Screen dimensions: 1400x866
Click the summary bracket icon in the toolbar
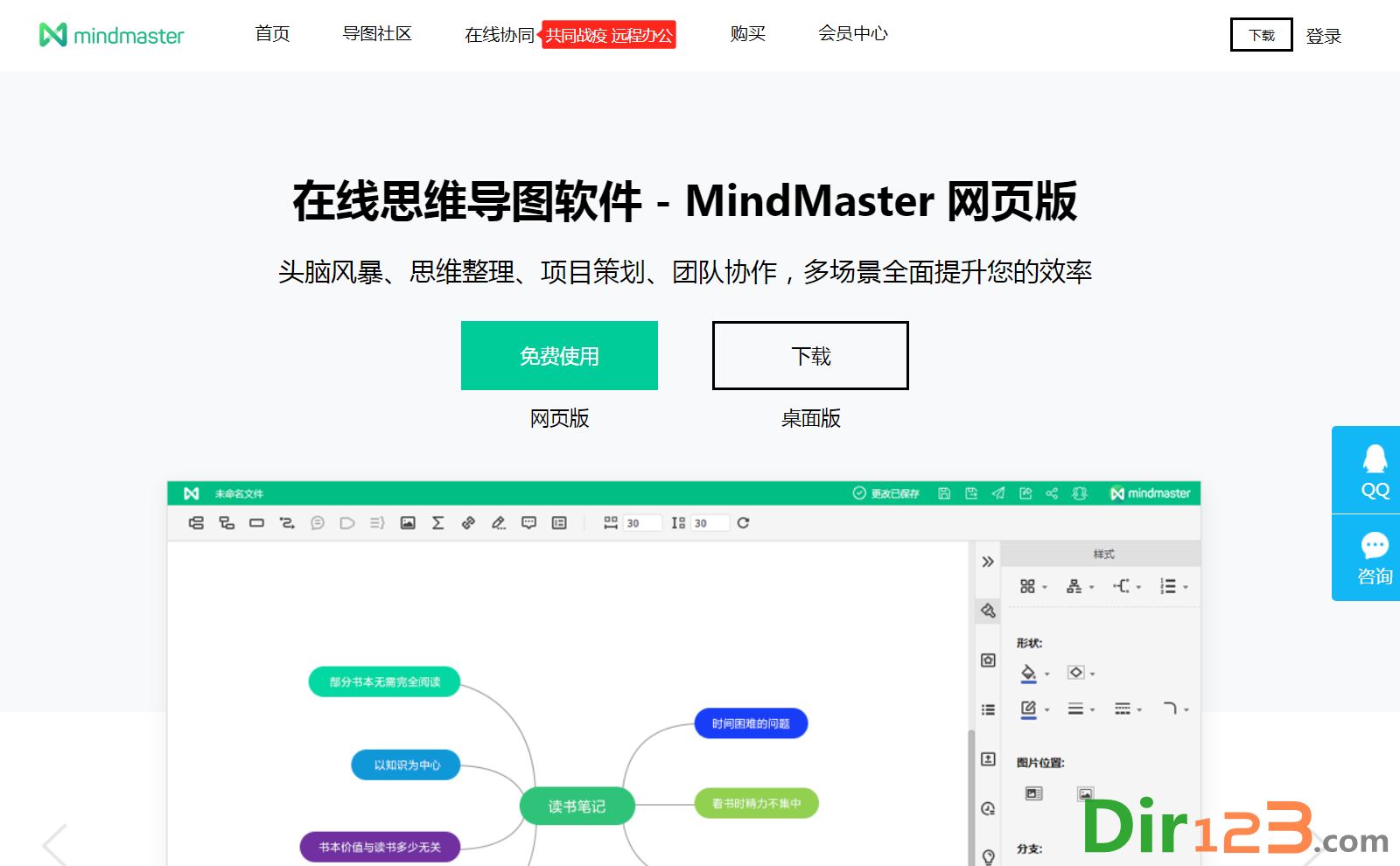(x=377, y=523)
